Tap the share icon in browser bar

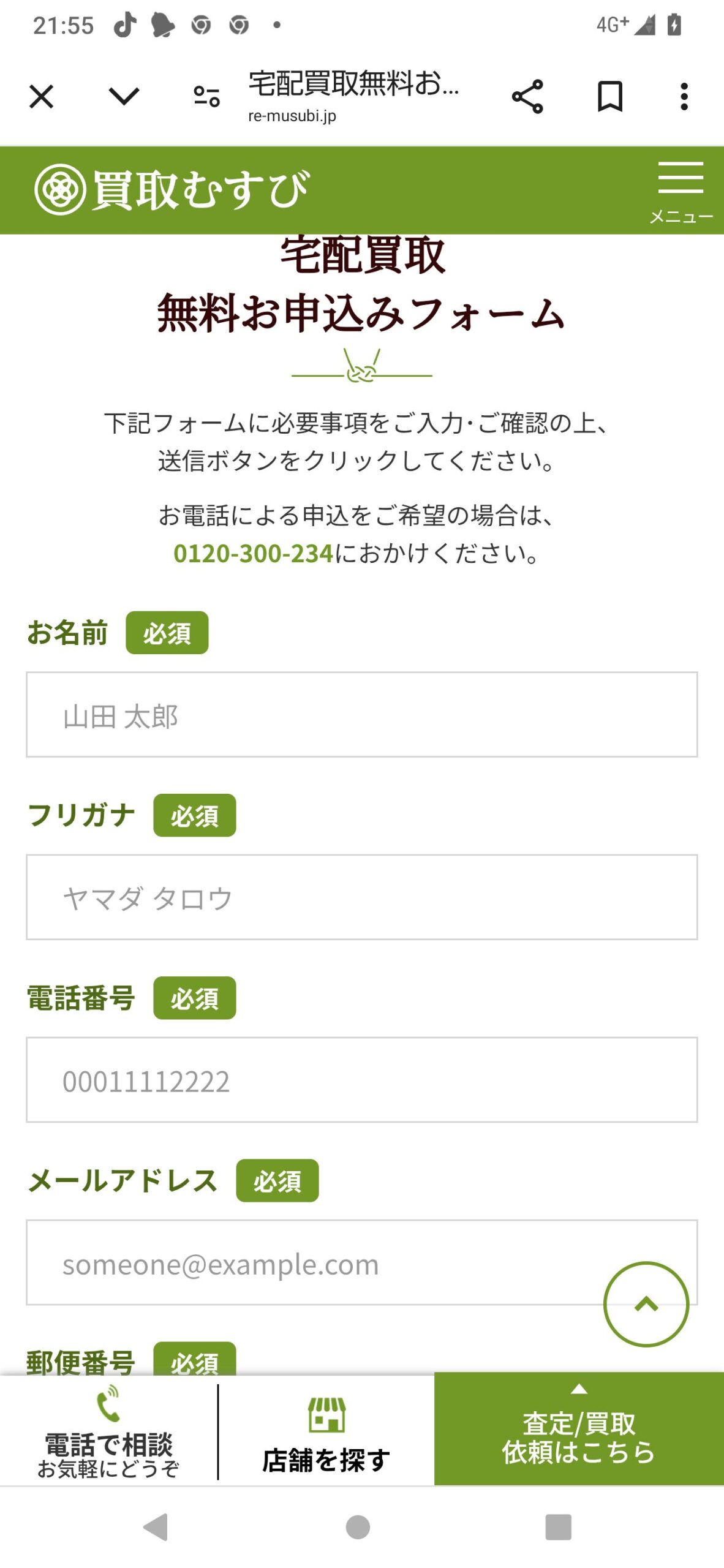click(x=527, y=97)
